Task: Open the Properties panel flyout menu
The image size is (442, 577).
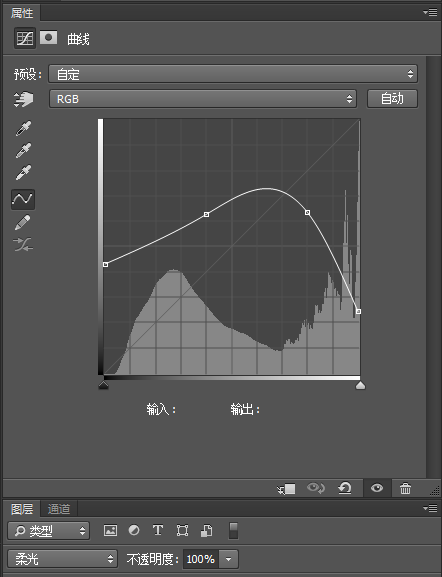Action: pyautogui.click(x=430, y=13)
